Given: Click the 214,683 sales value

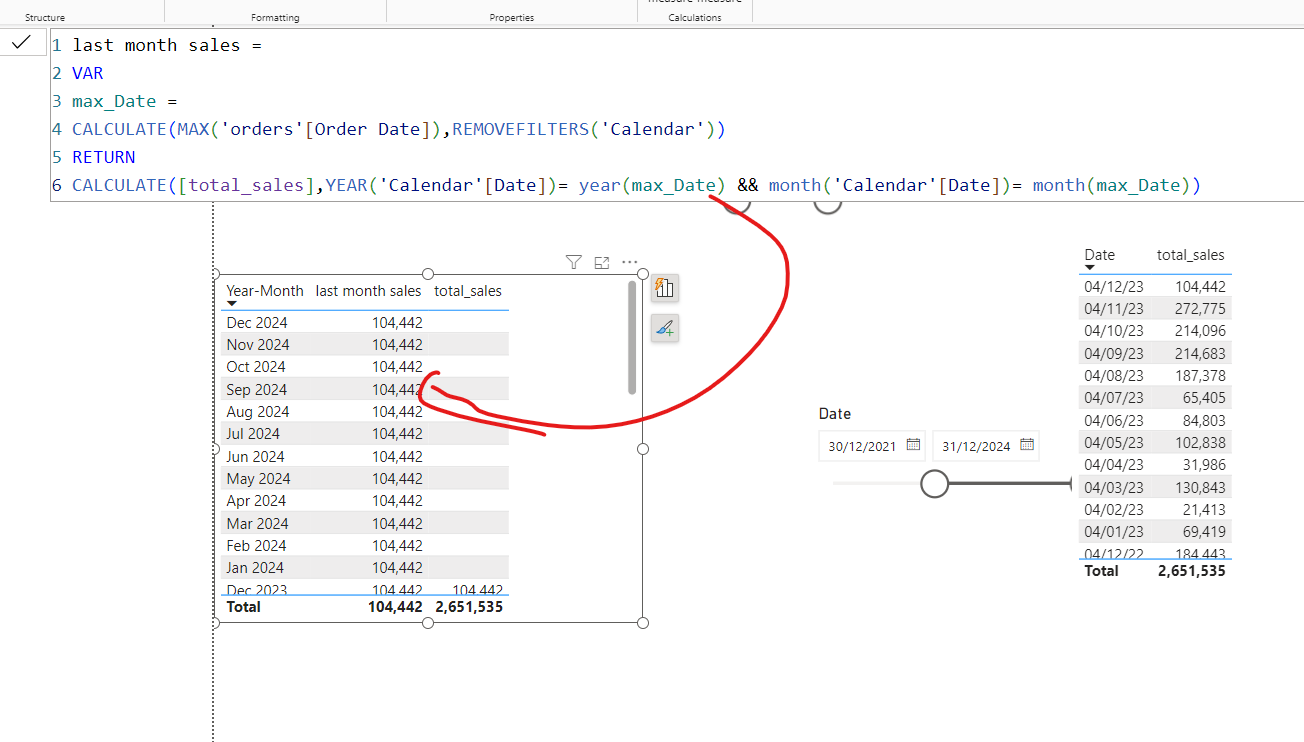Looking at the screenshot, I should (x=1200, y=353).
